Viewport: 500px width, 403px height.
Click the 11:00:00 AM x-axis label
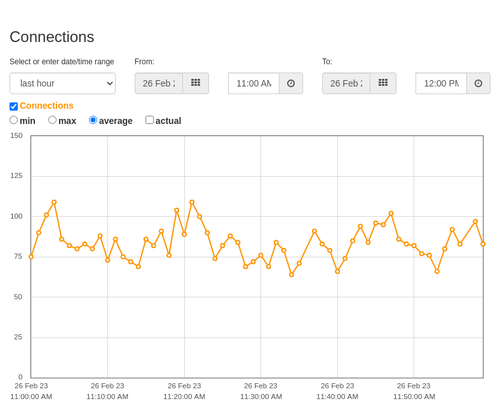coord(31,391)
